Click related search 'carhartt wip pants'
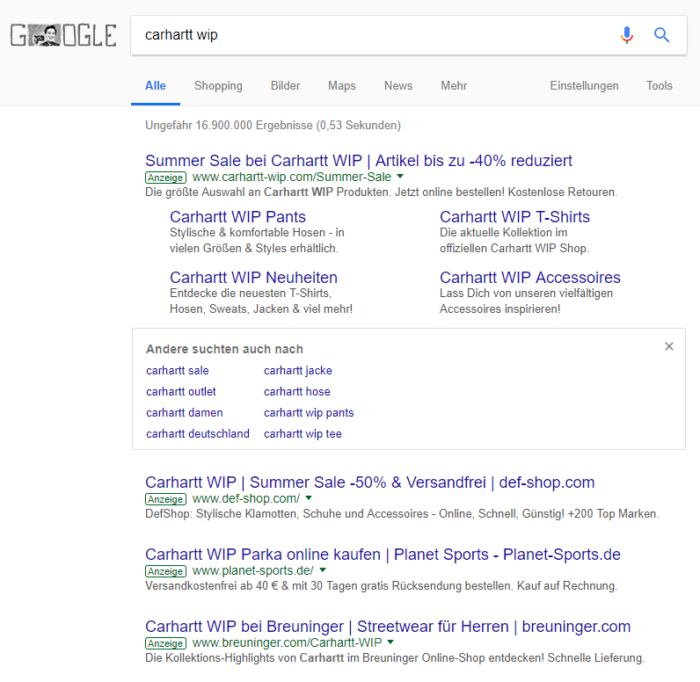 308,412
